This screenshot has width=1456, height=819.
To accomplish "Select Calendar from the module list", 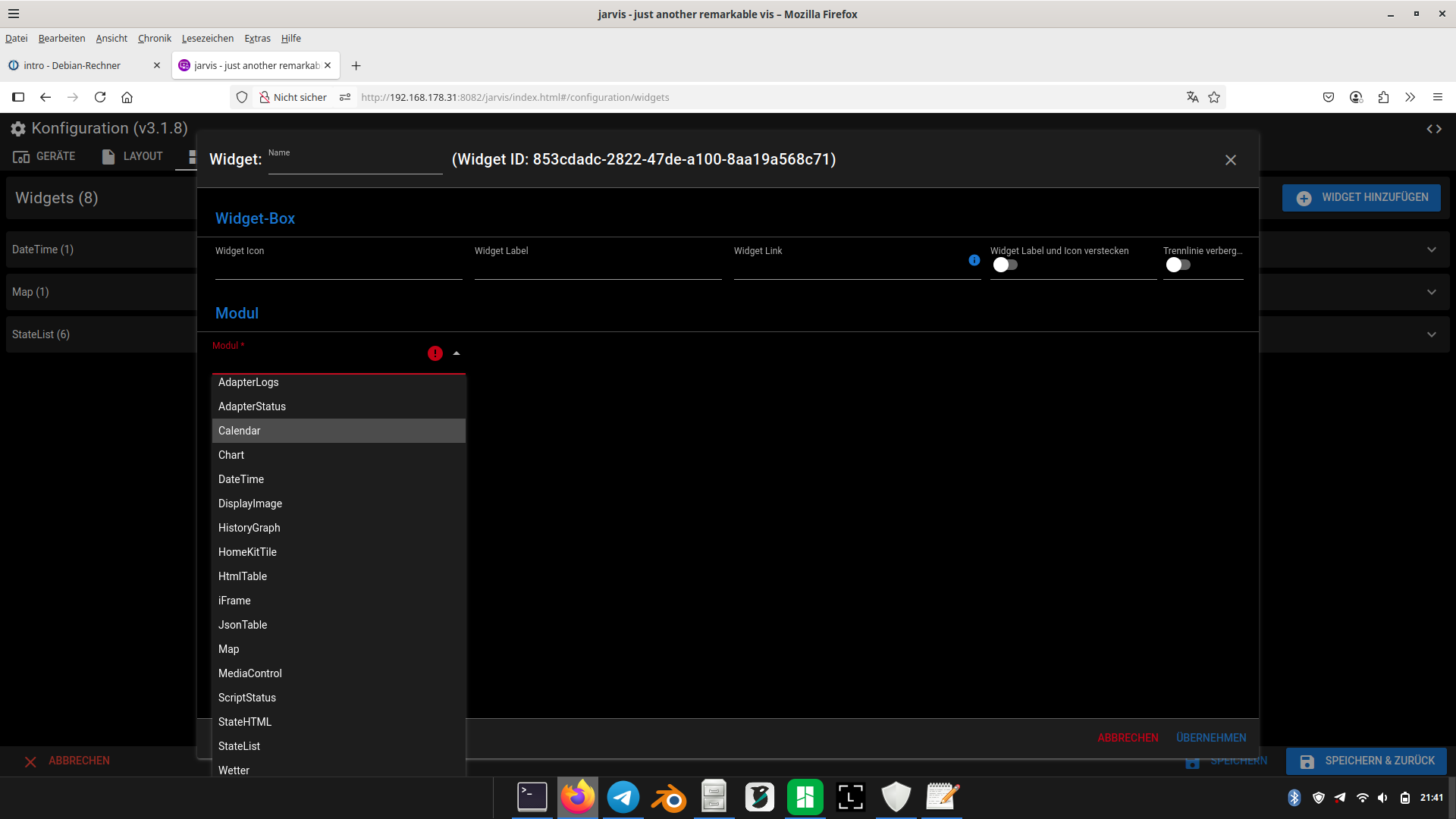I will [x=240, y=431].
